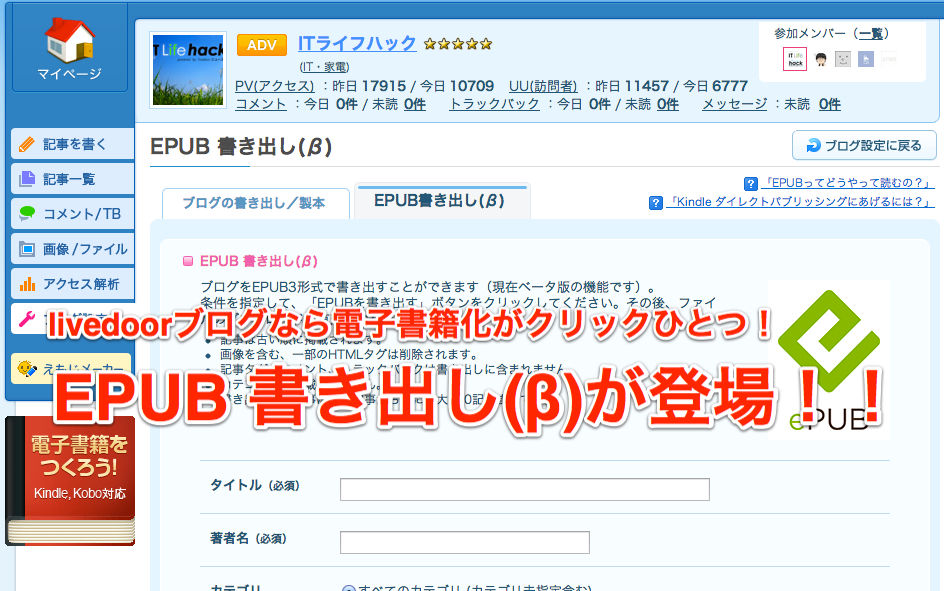
Task: Open アクセス解析 analytics
Action: [x=73, y=283]
